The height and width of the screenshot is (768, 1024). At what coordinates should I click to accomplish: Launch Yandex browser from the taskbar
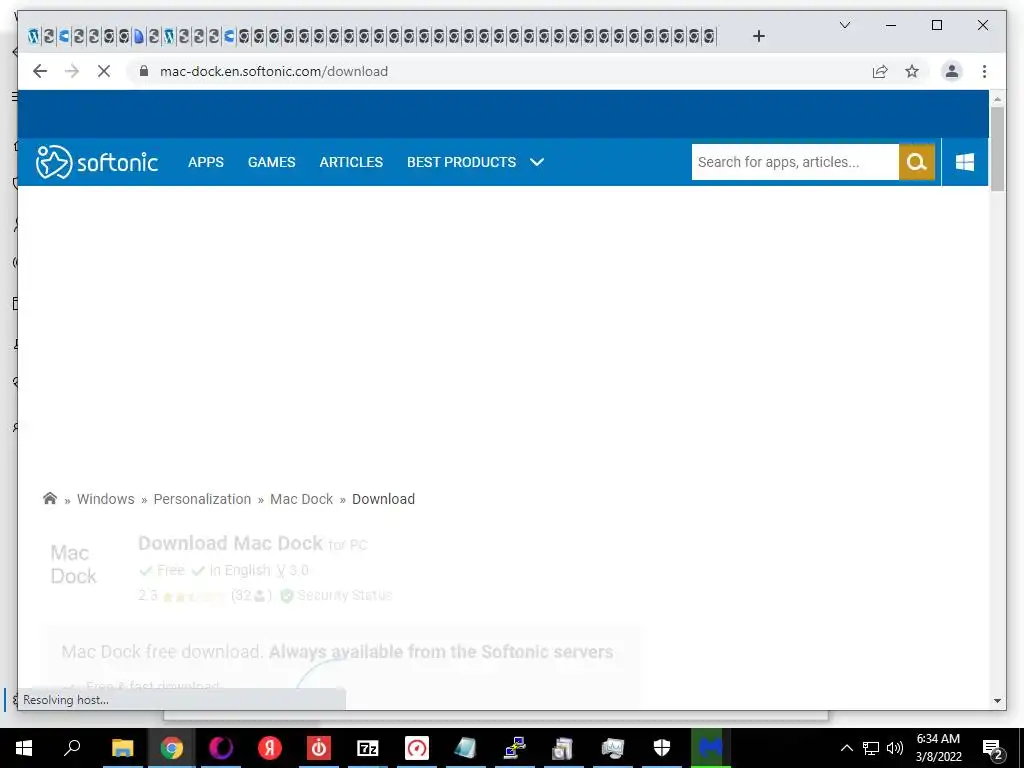[270, 748]
